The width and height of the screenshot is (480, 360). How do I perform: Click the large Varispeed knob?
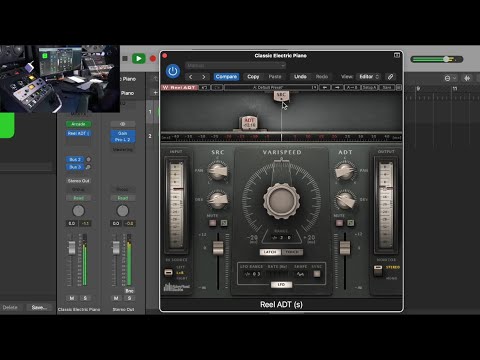[281, 201]
